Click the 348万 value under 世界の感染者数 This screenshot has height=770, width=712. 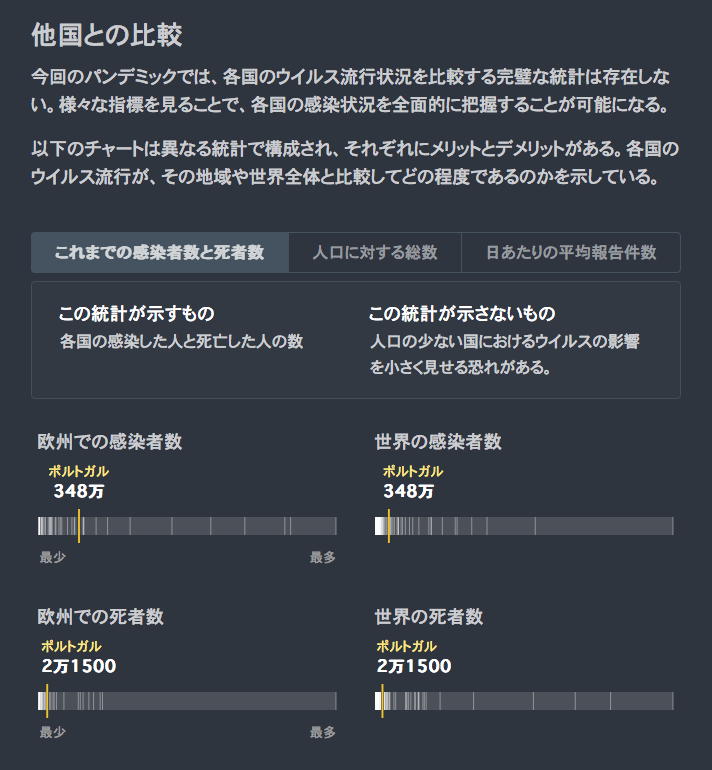pyautogui.click(x=408, y=491)
